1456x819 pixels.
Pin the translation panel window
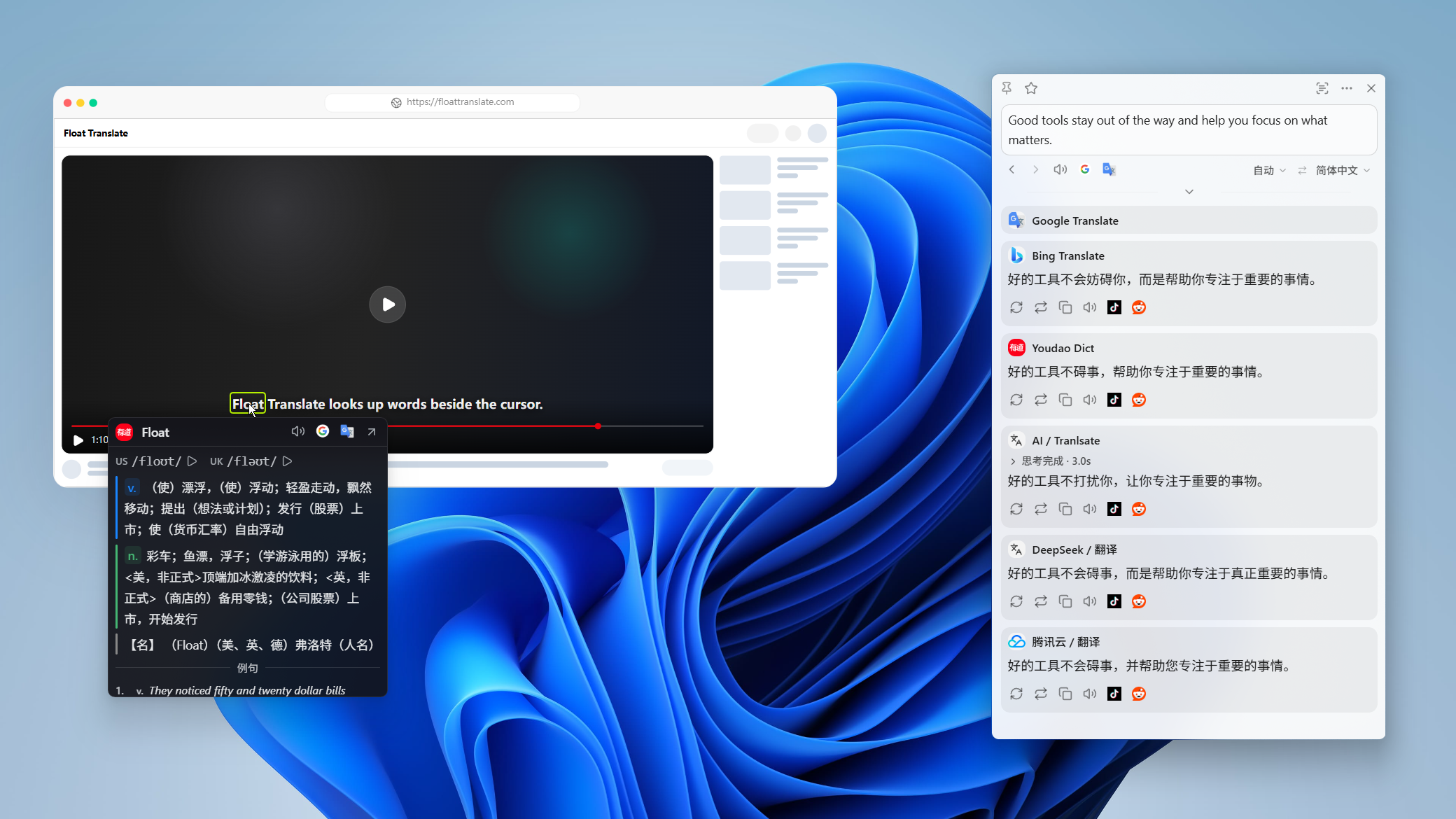1007,88
